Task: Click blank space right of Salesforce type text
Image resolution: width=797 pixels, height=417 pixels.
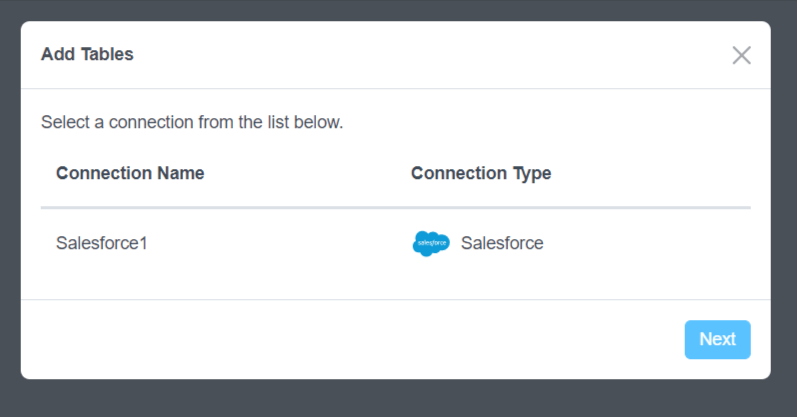Action: [x=650, y=243]
